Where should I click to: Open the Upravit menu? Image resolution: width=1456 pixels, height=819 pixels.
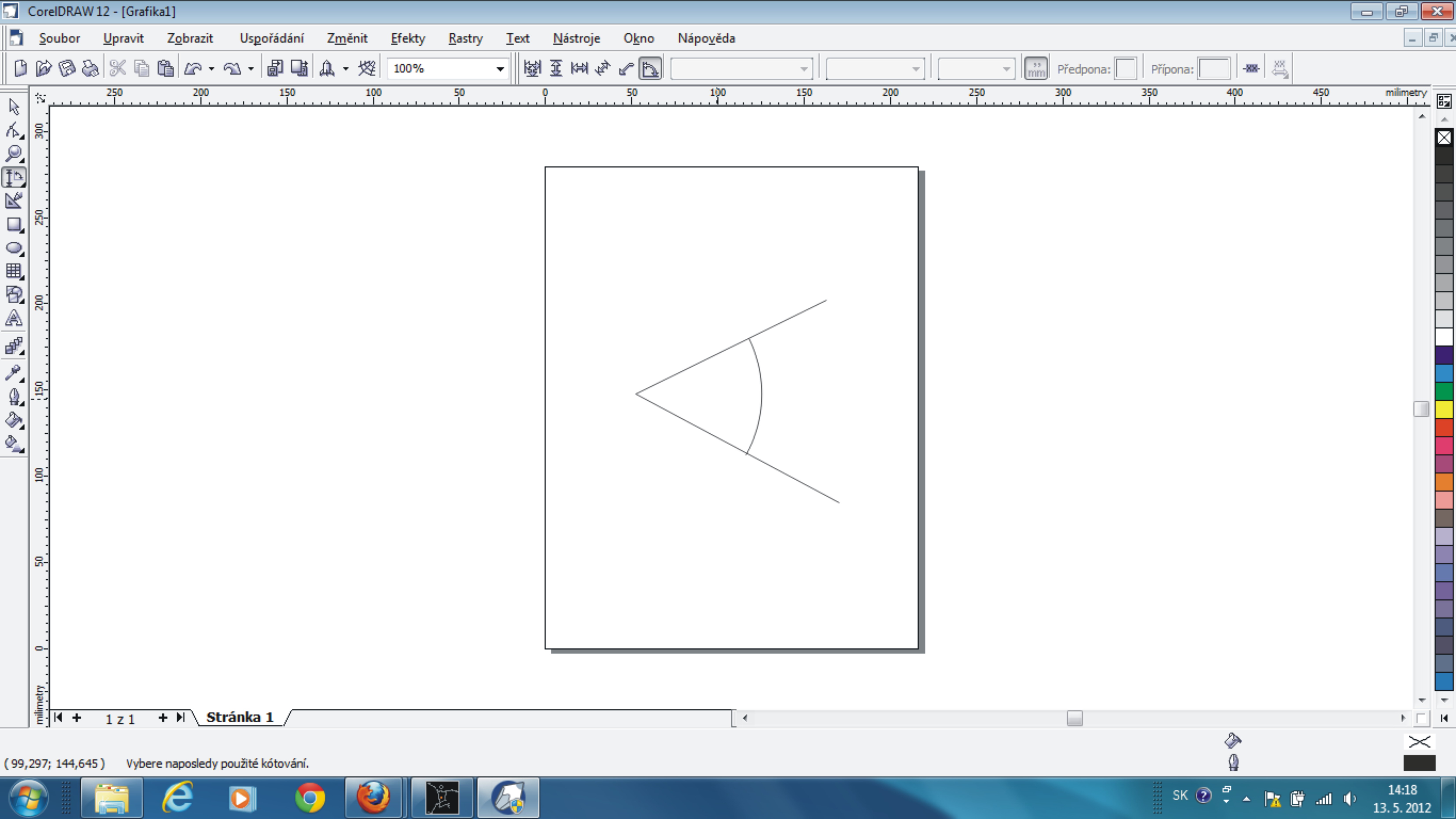123,39
